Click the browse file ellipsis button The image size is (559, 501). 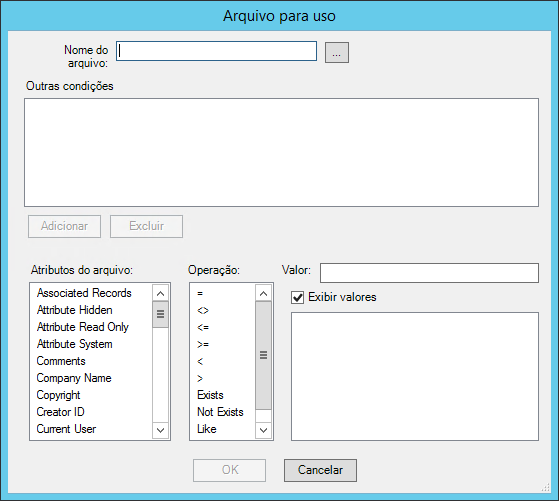[337, 52]
